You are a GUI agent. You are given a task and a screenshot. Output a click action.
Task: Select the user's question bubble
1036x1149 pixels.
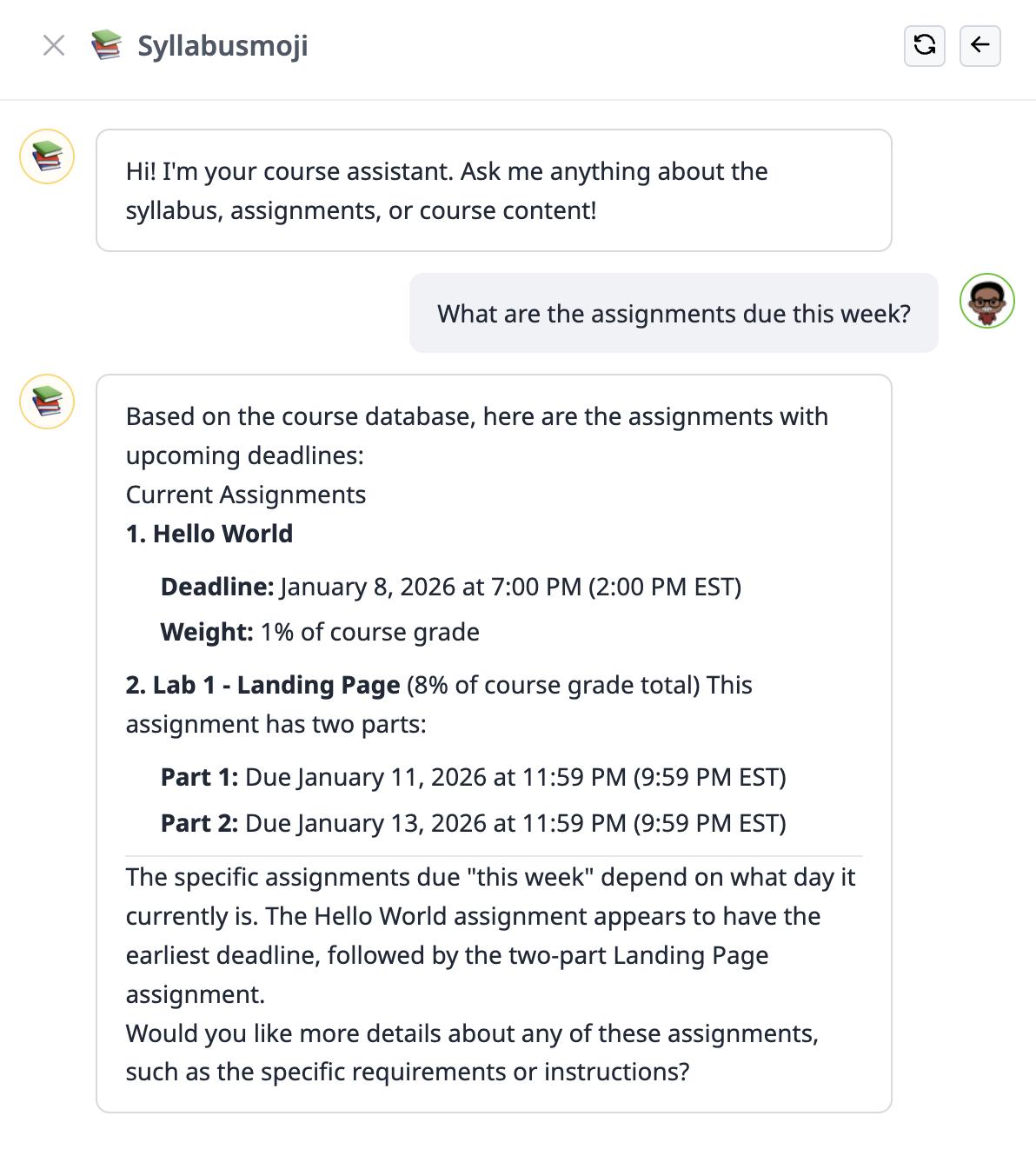click(674, 313)
